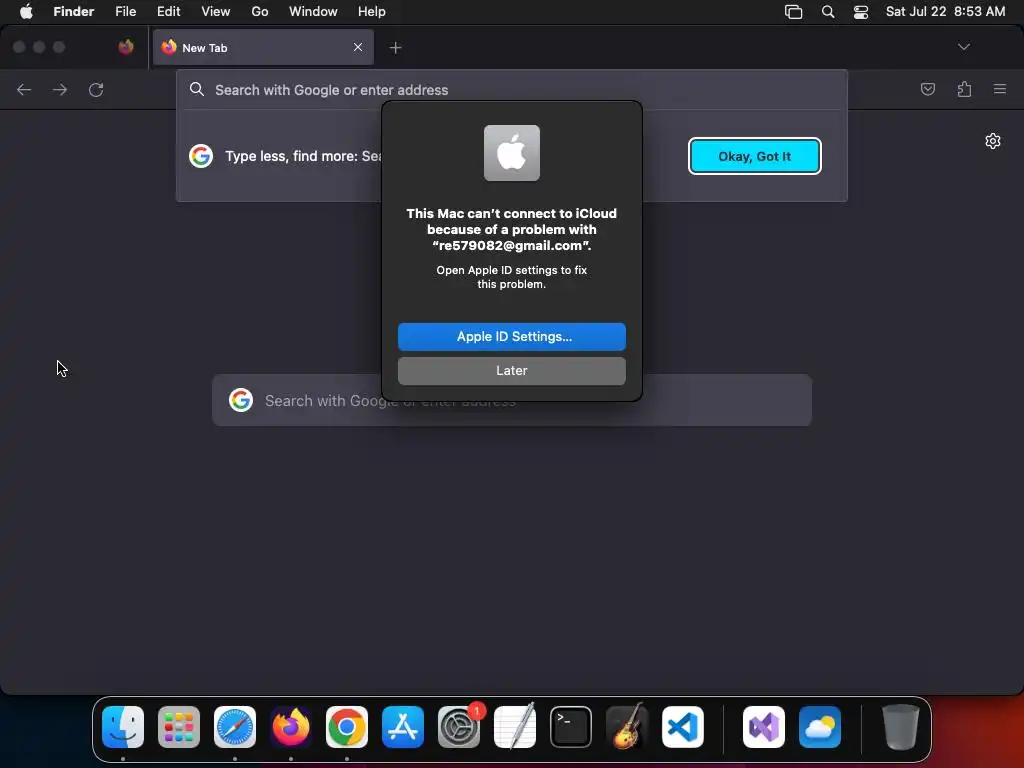Image resolution: width=1024 pixels, height=768 pixels.
Task: Open Apple ID Settings from the dialog
Action: pyautogui.click(x=511, y=337)
